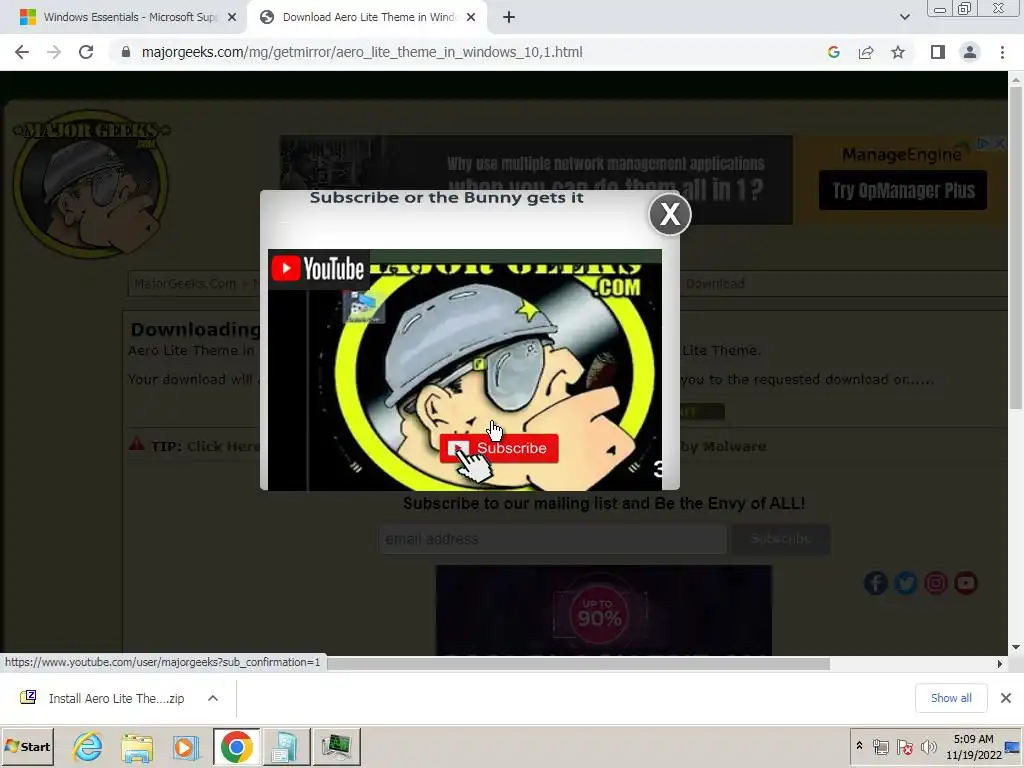Screen dimensions: 1024x768
Task: Click the forward navigation arrow
Action: pos(54,52)
